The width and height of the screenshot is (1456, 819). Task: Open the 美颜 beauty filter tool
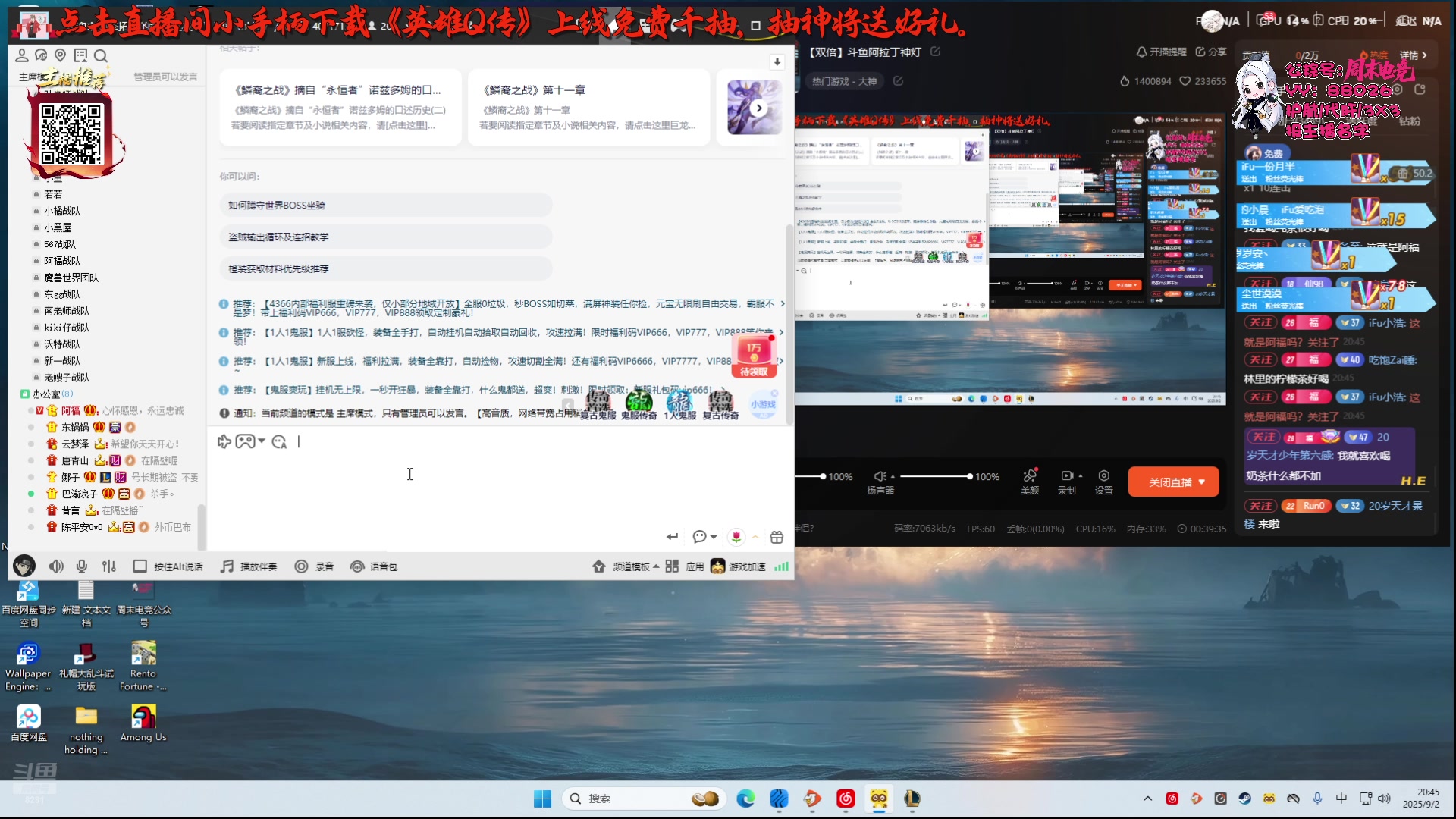point(1030,482)
